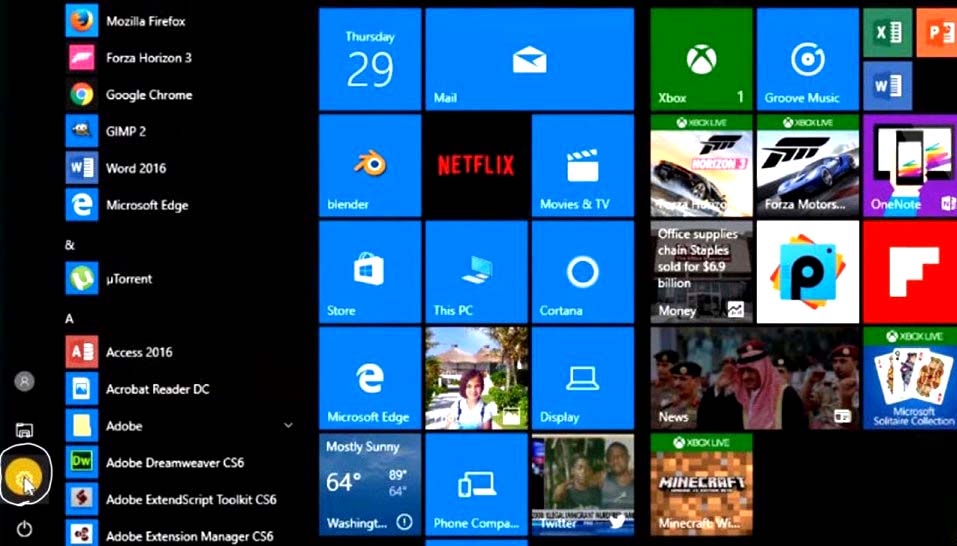Open the PowerPoint small tile
Image resolution: width=957 pixels, height=546 pixels.
click(x=937, y=32)
